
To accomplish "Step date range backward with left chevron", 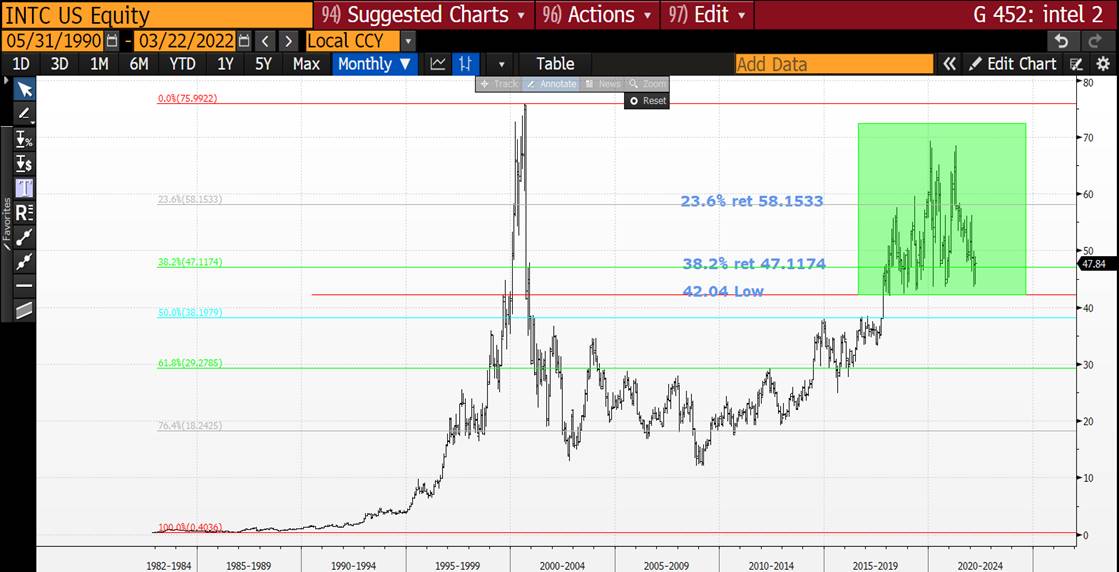I will [x=265, y=41].
